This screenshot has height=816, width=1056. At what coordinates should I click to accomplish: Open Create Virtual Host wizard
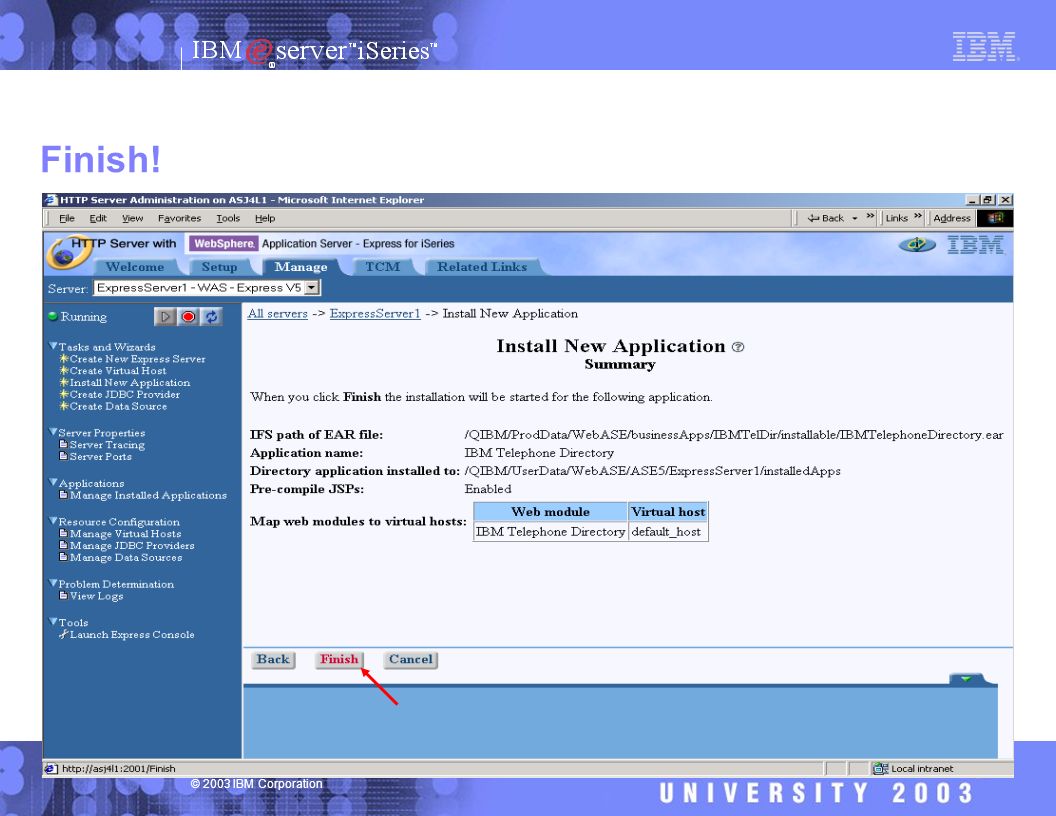(118, 370)
